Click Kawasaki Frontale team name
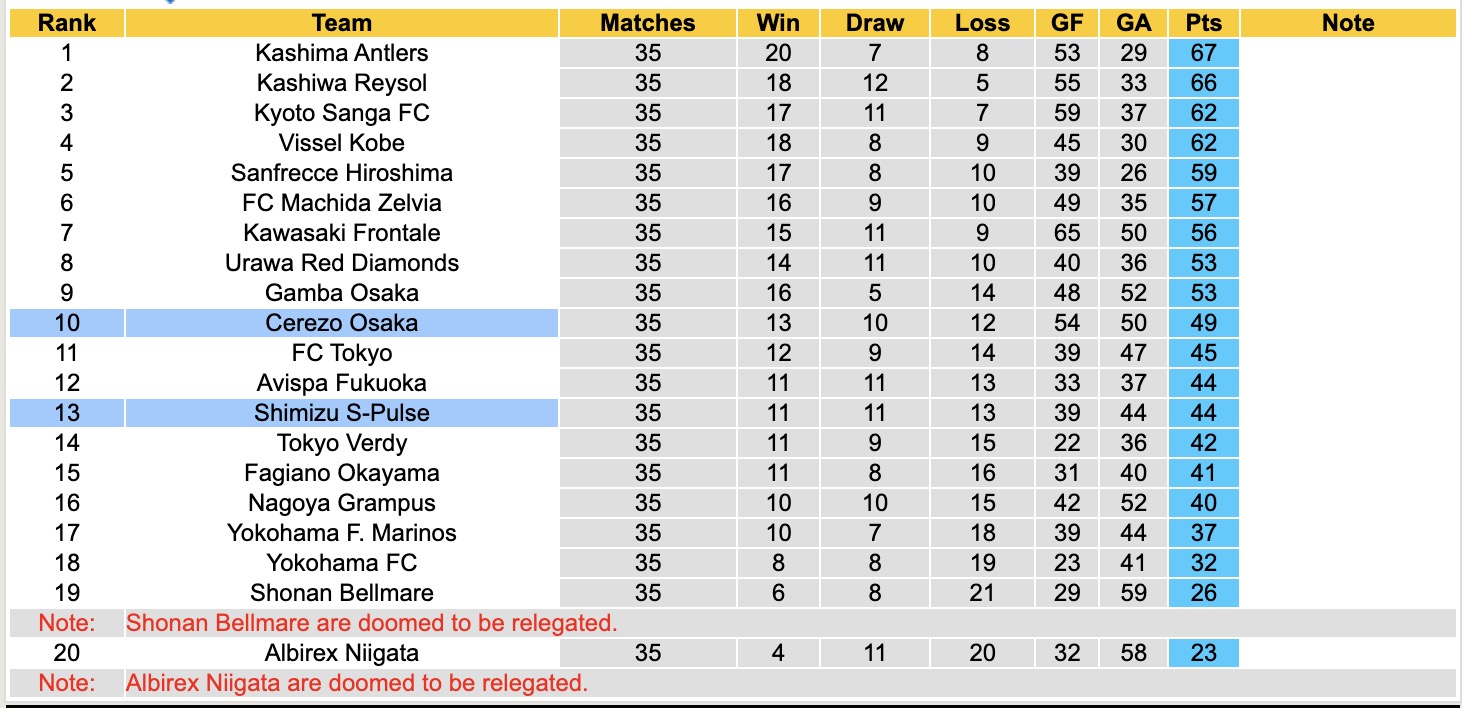Image resolution: width=1462 pixels, height=708 pixels. click(341, 233)
